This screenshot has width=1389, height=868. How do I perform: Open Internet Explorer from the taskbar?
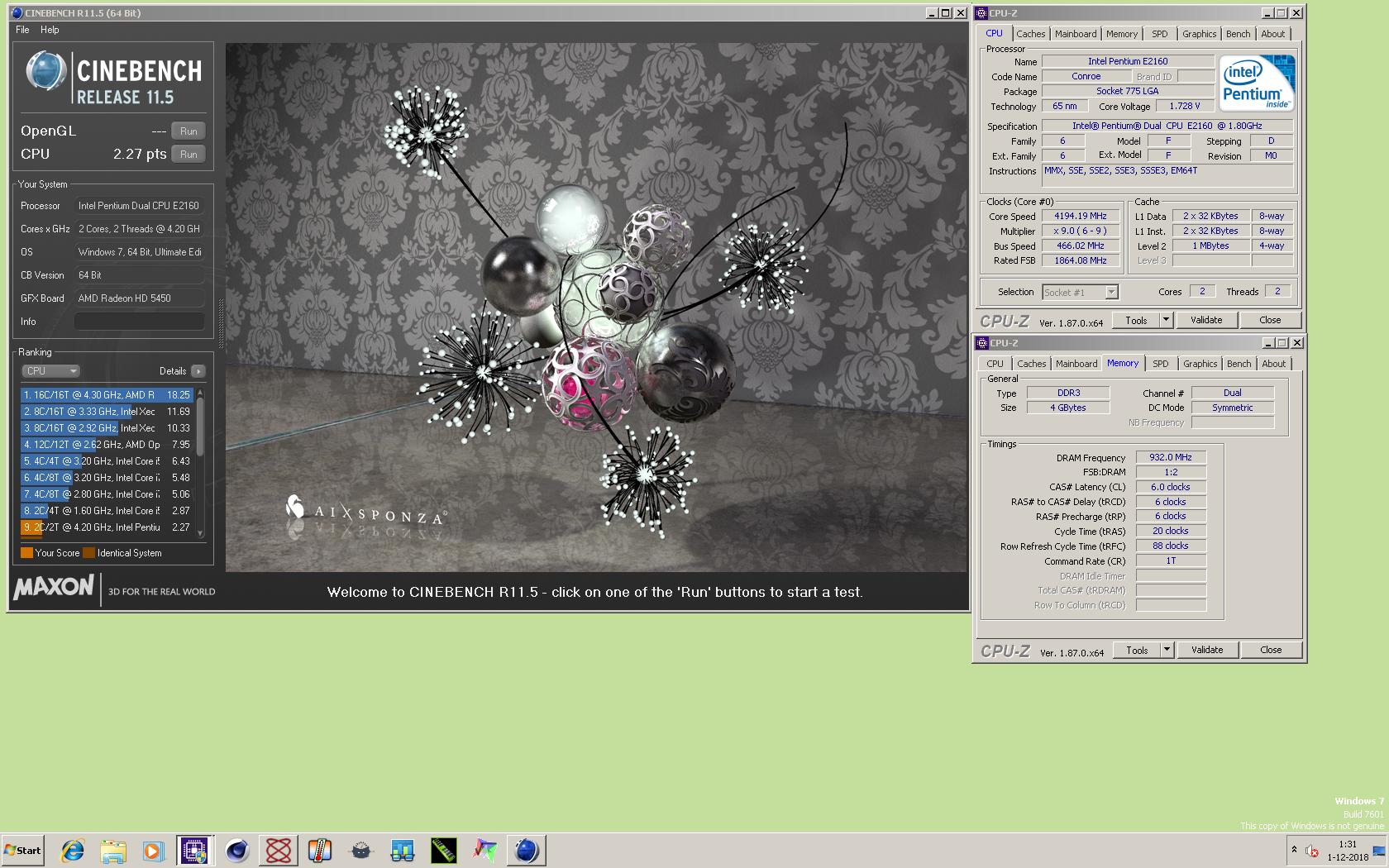point(73,850)
